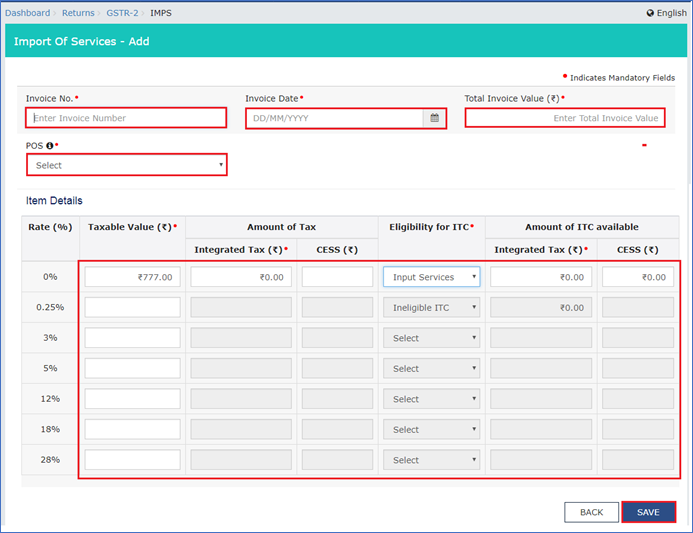Click Taxable Value field for 0.25% rate

[133, 307]
